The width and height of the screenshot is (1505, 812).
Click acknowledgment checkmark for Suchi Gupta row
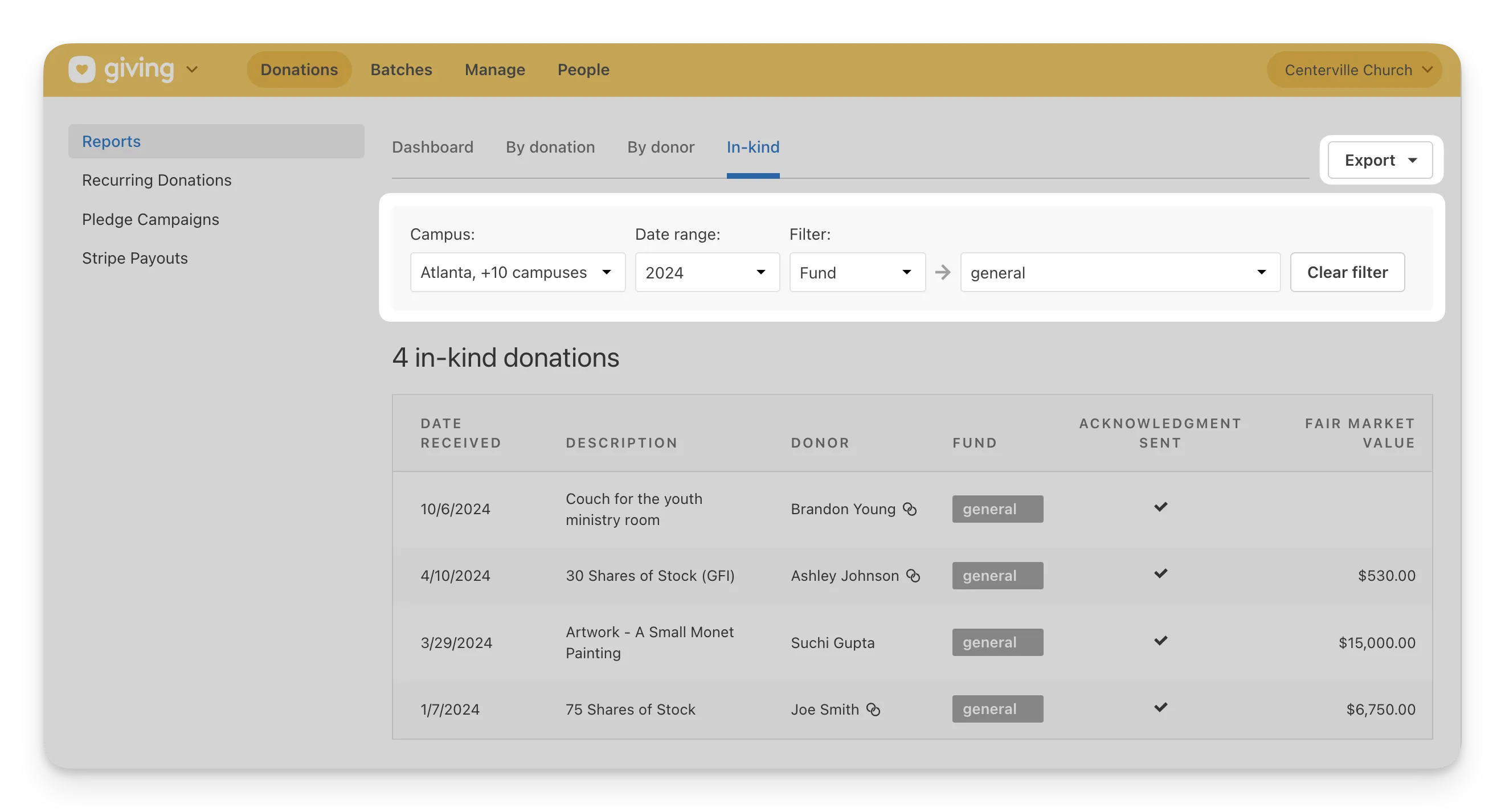pyautogui.click(x=1160, y=640)
